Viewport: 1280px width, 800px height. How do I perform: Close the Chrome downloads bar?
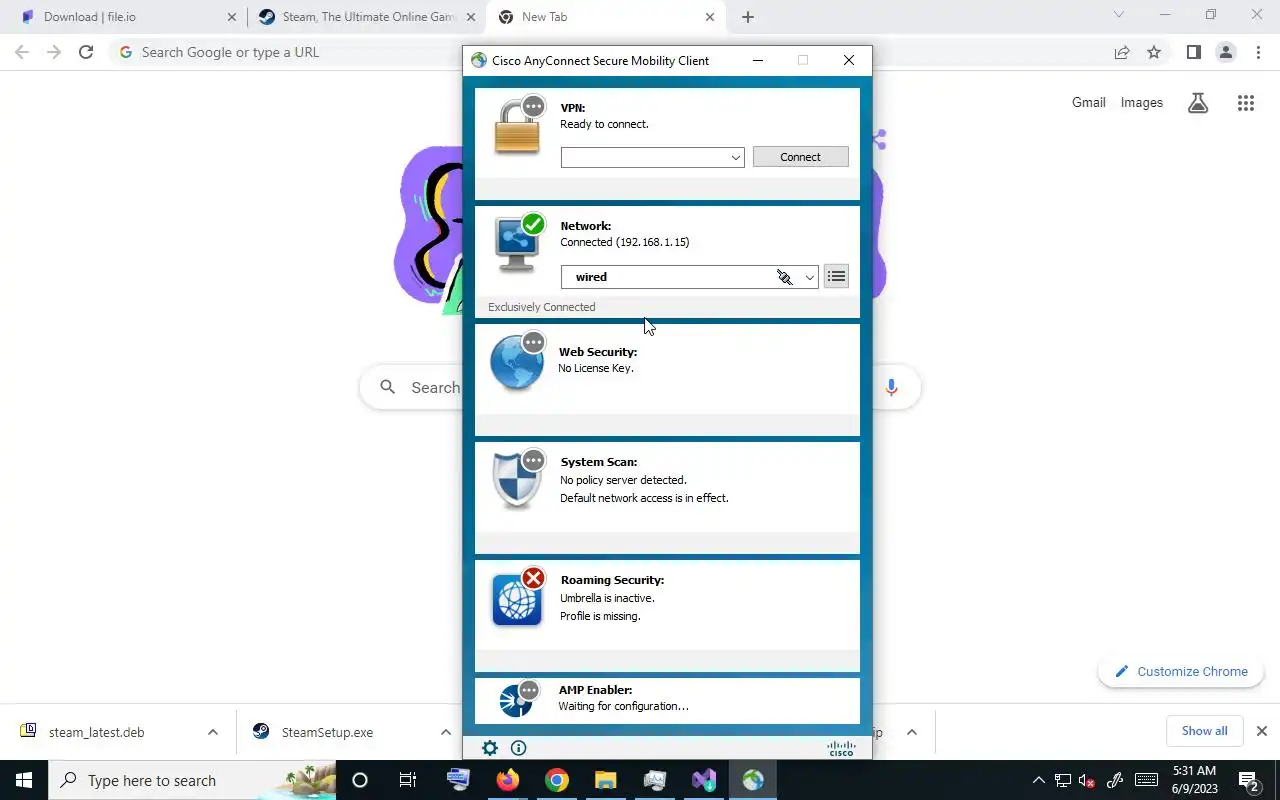[1262, 731]
